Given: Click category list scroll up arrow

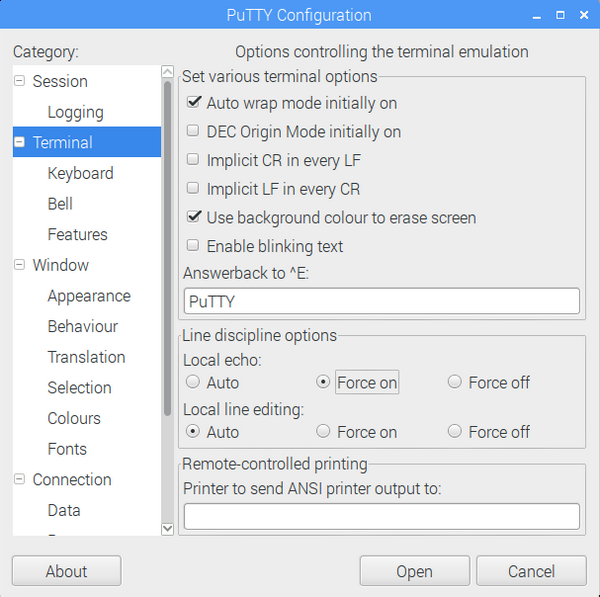Looking at the screenshot, I should tap(167, 72).
